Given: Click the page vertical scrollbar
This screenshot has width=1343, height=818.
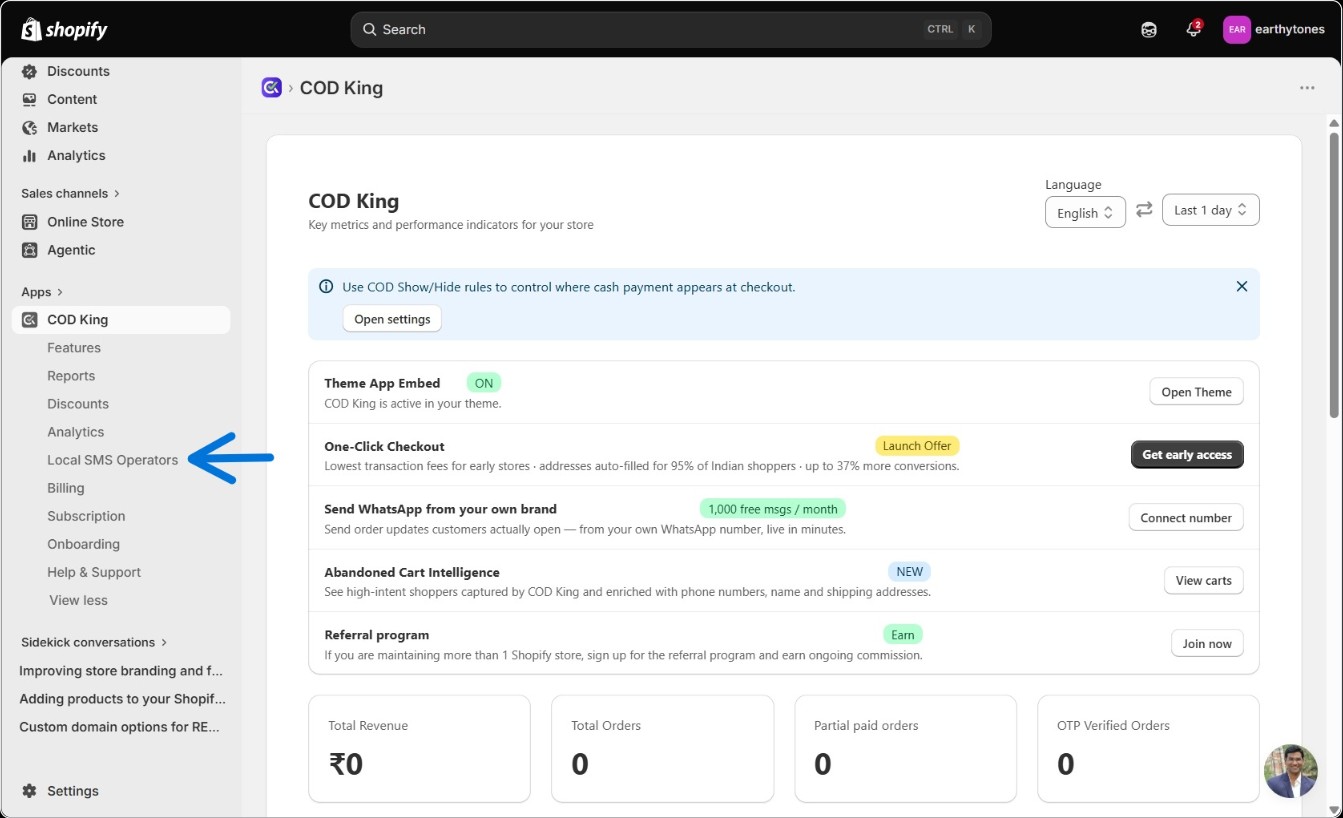Looking at the screenshot, I should coord(1333,275).
